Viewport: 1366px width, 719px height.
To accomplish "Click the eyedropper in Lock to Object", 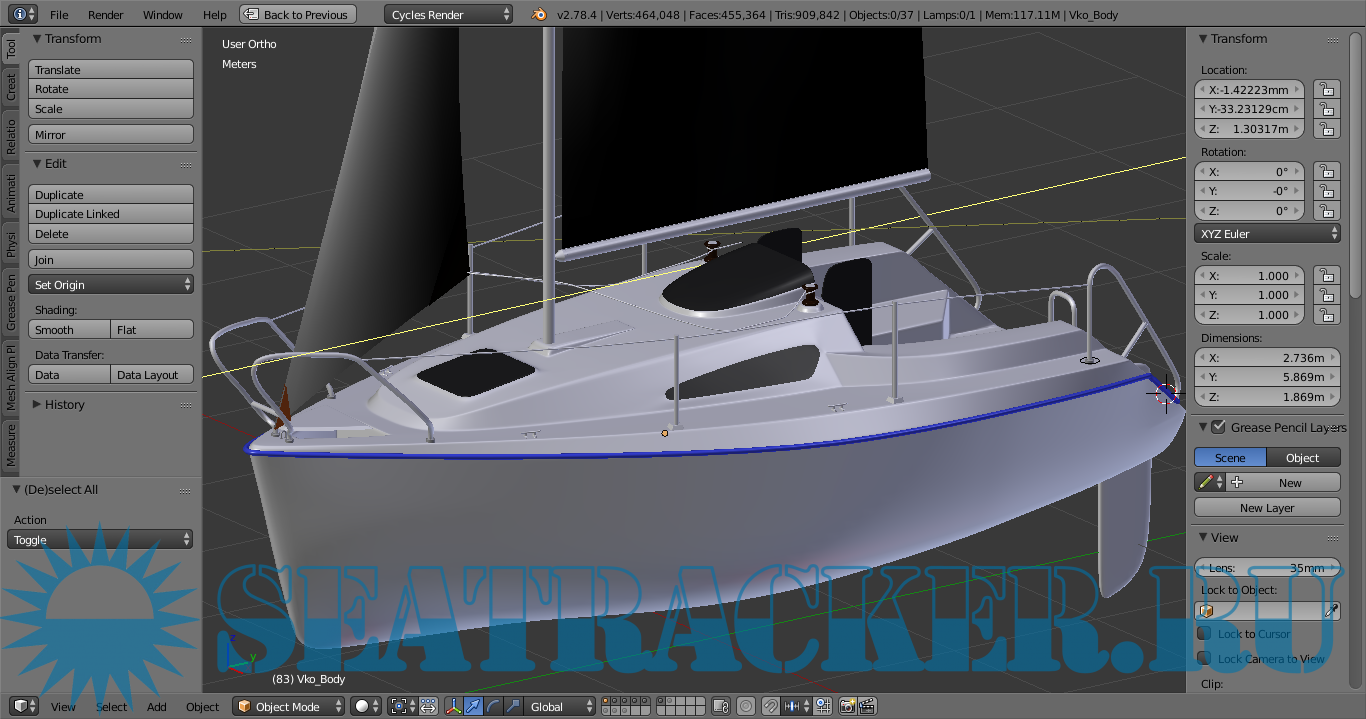I will click(1331, 611).
